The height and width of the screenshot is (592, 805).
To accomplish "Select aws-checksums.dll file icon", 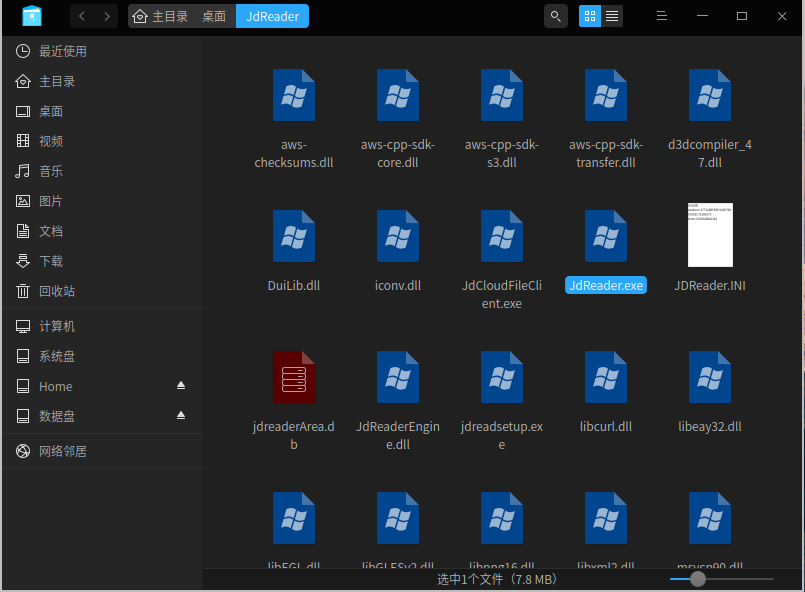I will click(294, 95).
